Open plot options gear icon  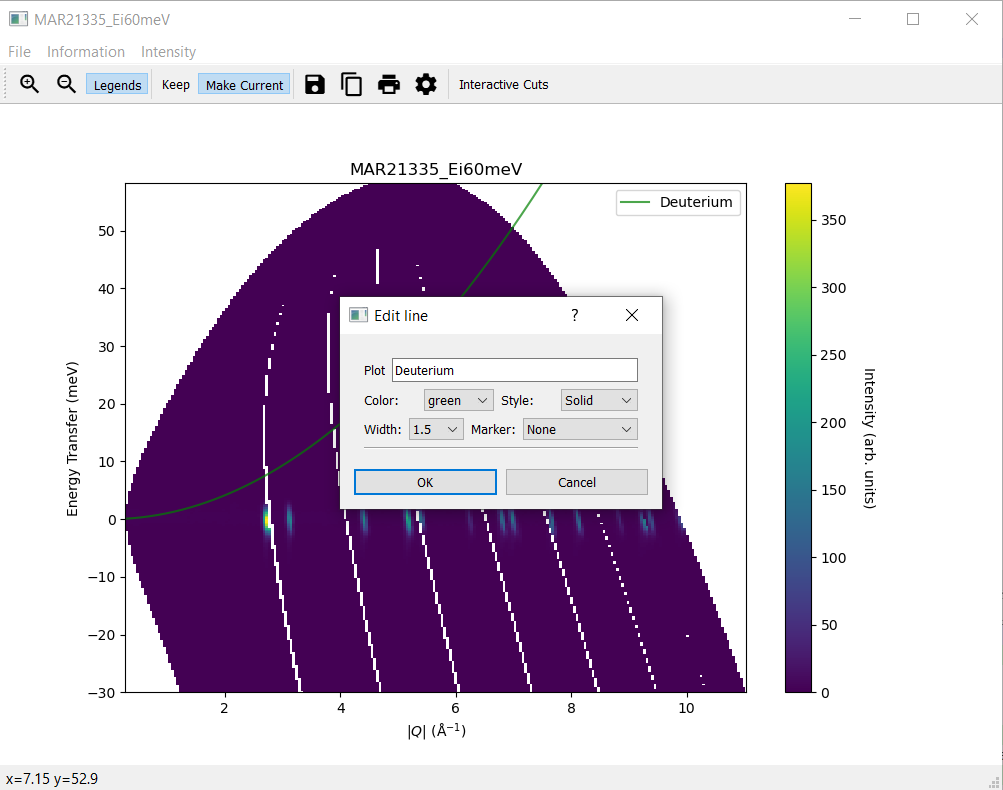click(426, 85)
